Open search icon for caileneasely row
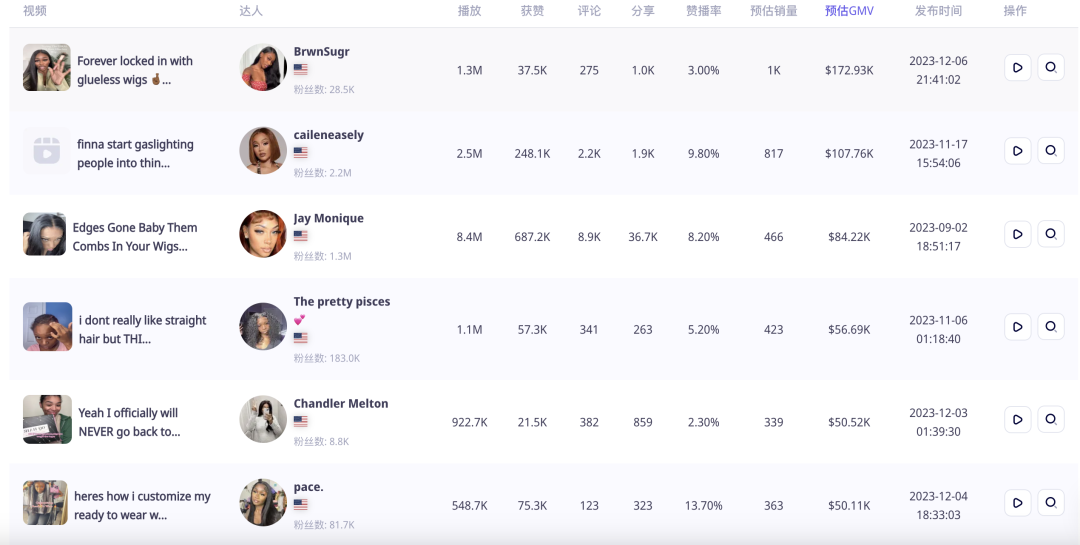The width and height of the screenshot is (1080, 545). pyautogui.click(x=1051, y=152)
